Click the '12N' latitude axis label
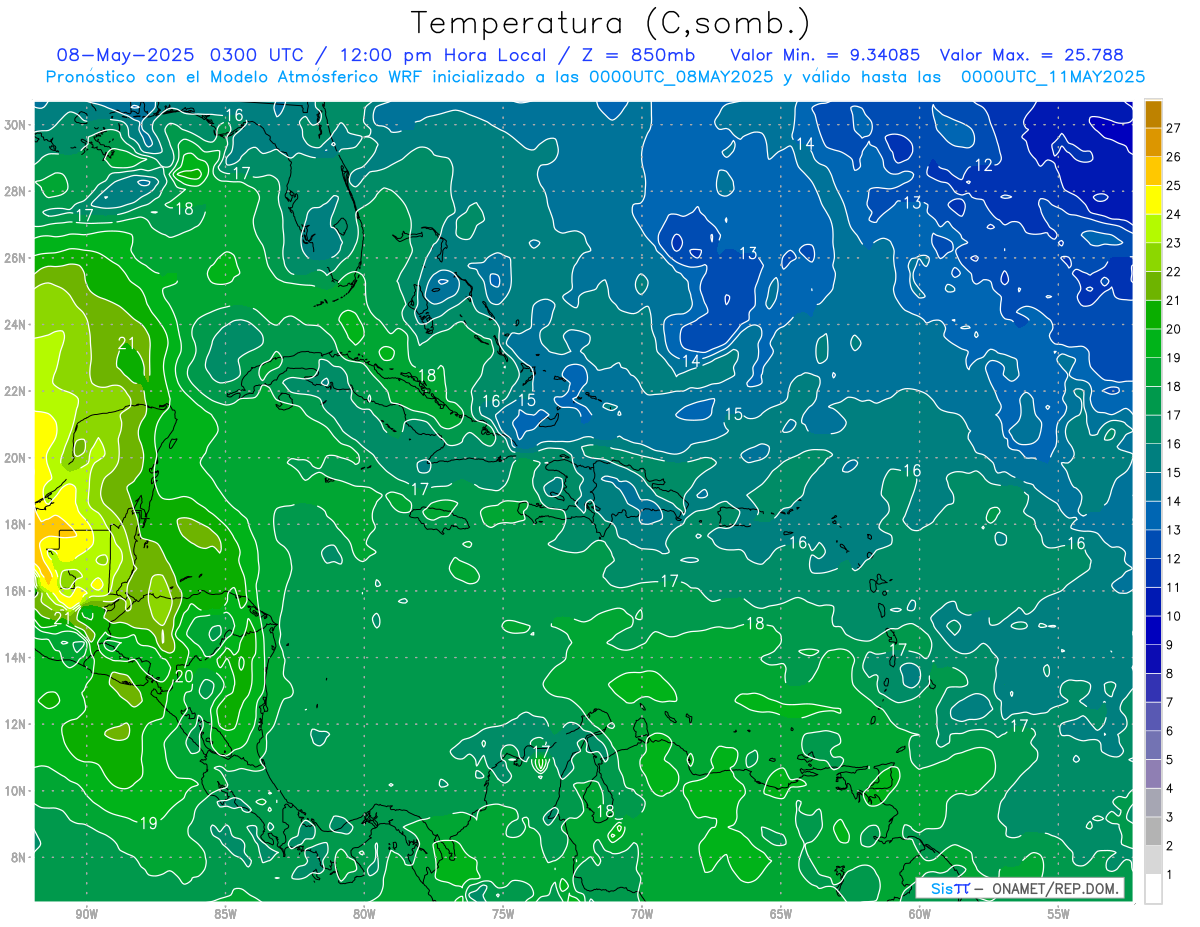The height and width of the screenshot is (927, 1200). pos(16,724)
